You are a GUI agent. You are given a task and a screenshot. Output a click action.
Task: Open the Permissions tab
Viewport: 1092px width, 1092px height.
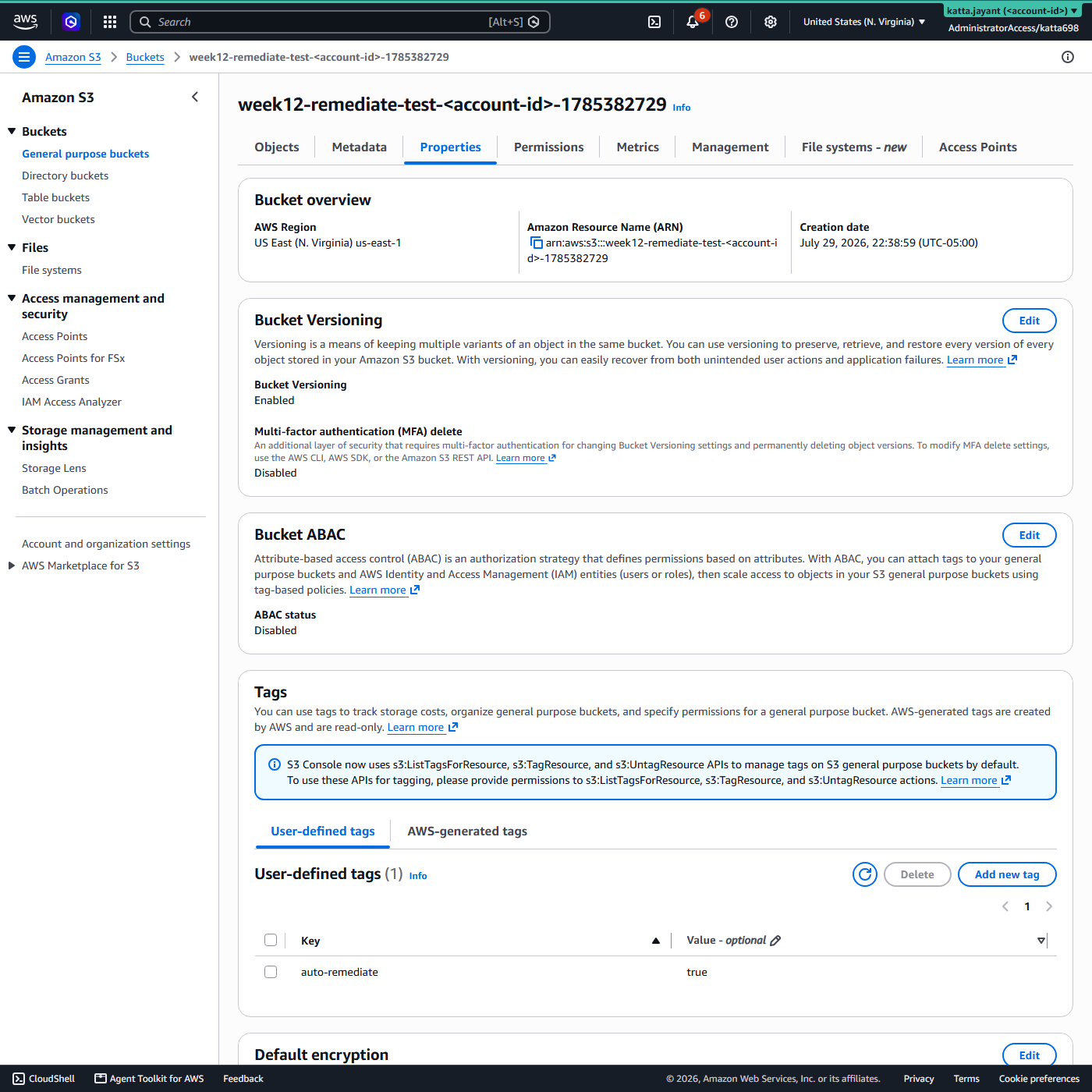click(549, 147)
